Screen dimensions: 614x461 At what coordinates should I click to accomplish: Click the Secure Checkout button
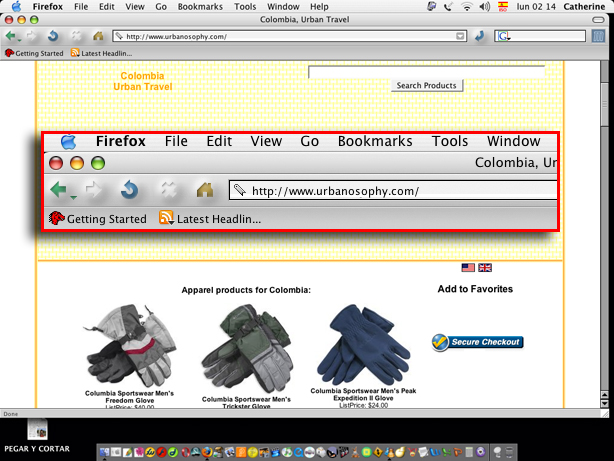point(477,342)
